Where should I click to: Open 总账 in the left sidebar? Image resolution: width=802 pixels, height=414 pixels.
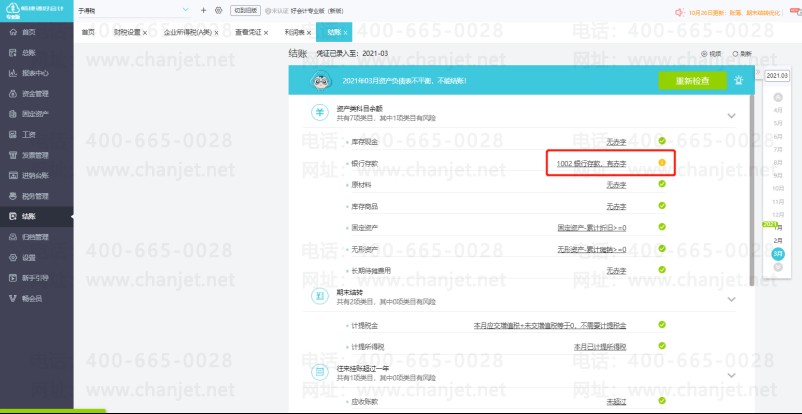click(x=28, y=52)
